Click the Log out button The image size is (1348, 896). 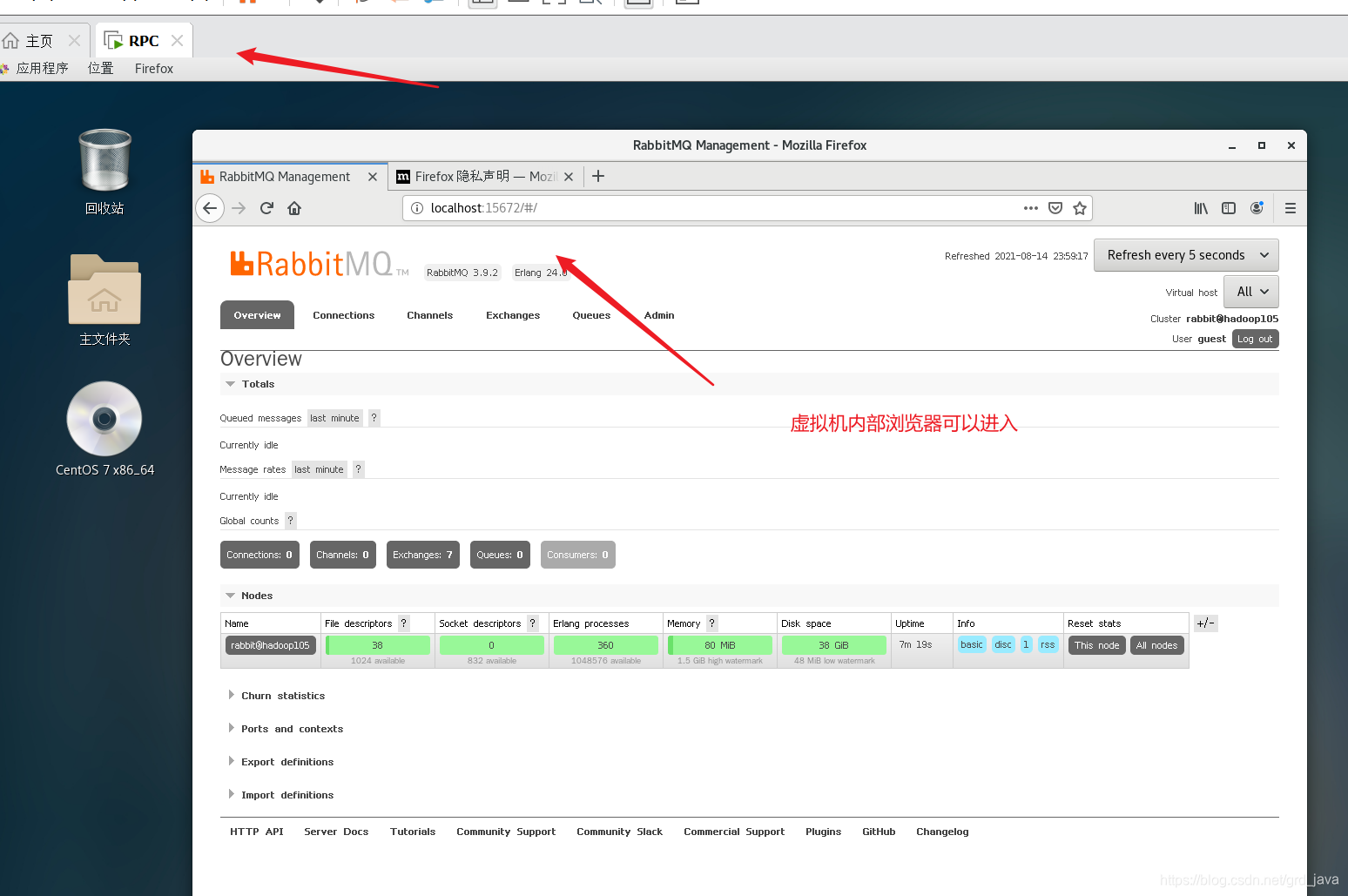(1255, 339)
